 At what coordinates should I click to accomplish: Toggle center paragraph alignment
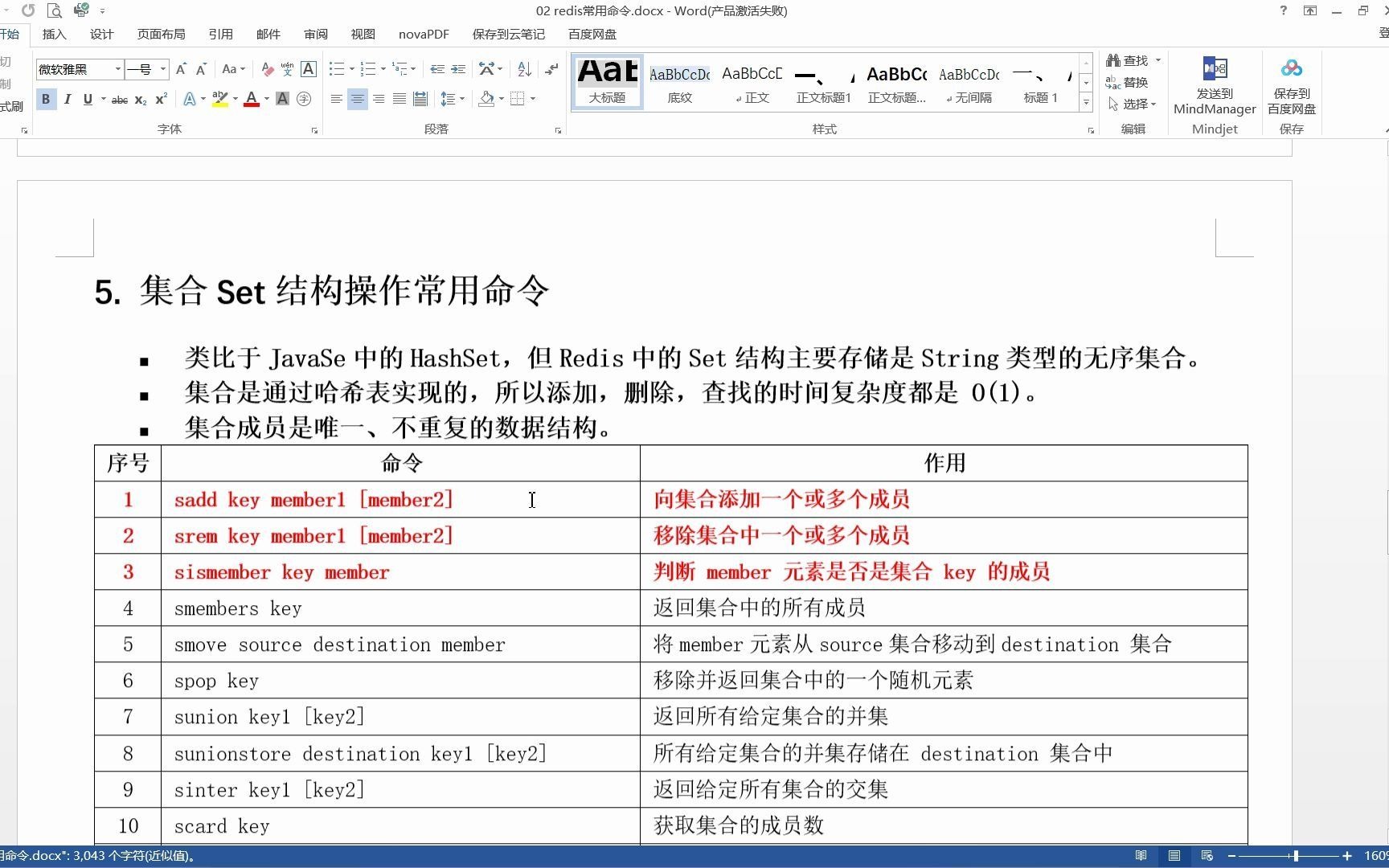coord(357,99)
